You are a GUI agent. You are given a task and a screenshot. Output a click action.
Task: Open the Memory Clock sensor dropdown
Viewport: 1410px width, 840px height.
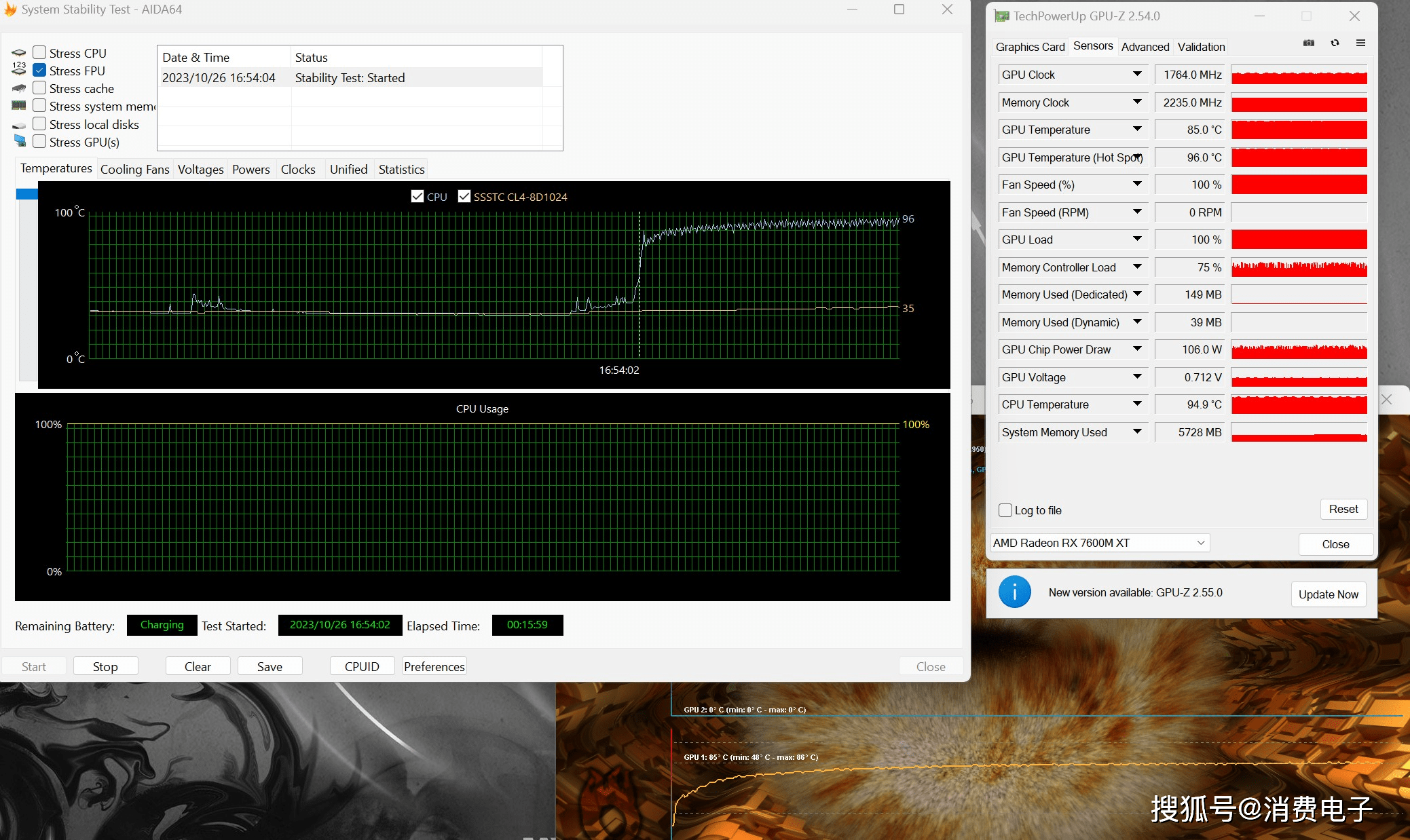1137,102
